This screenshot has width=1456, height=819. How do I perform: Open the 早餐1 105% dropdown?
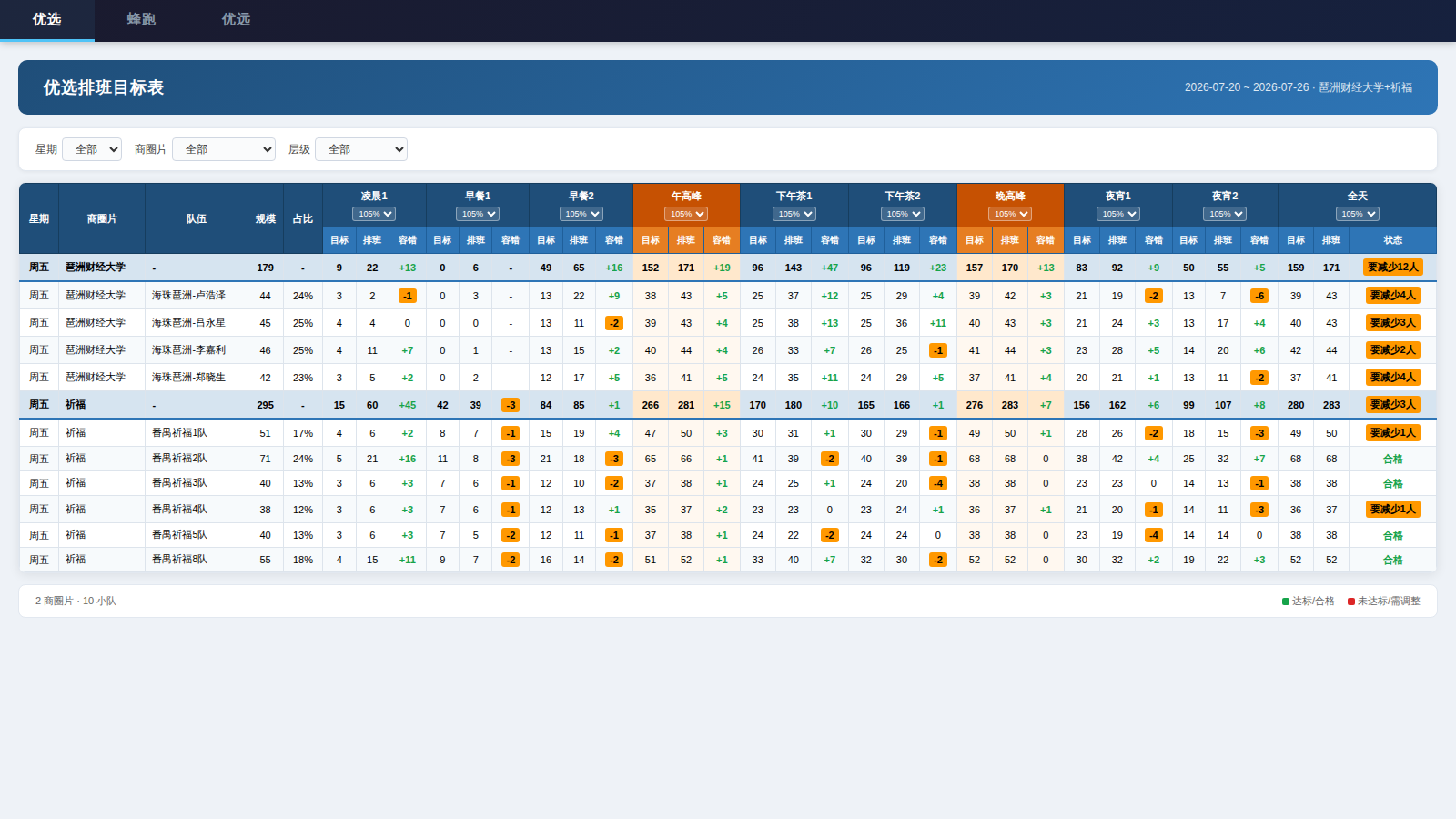pos(478,214)
